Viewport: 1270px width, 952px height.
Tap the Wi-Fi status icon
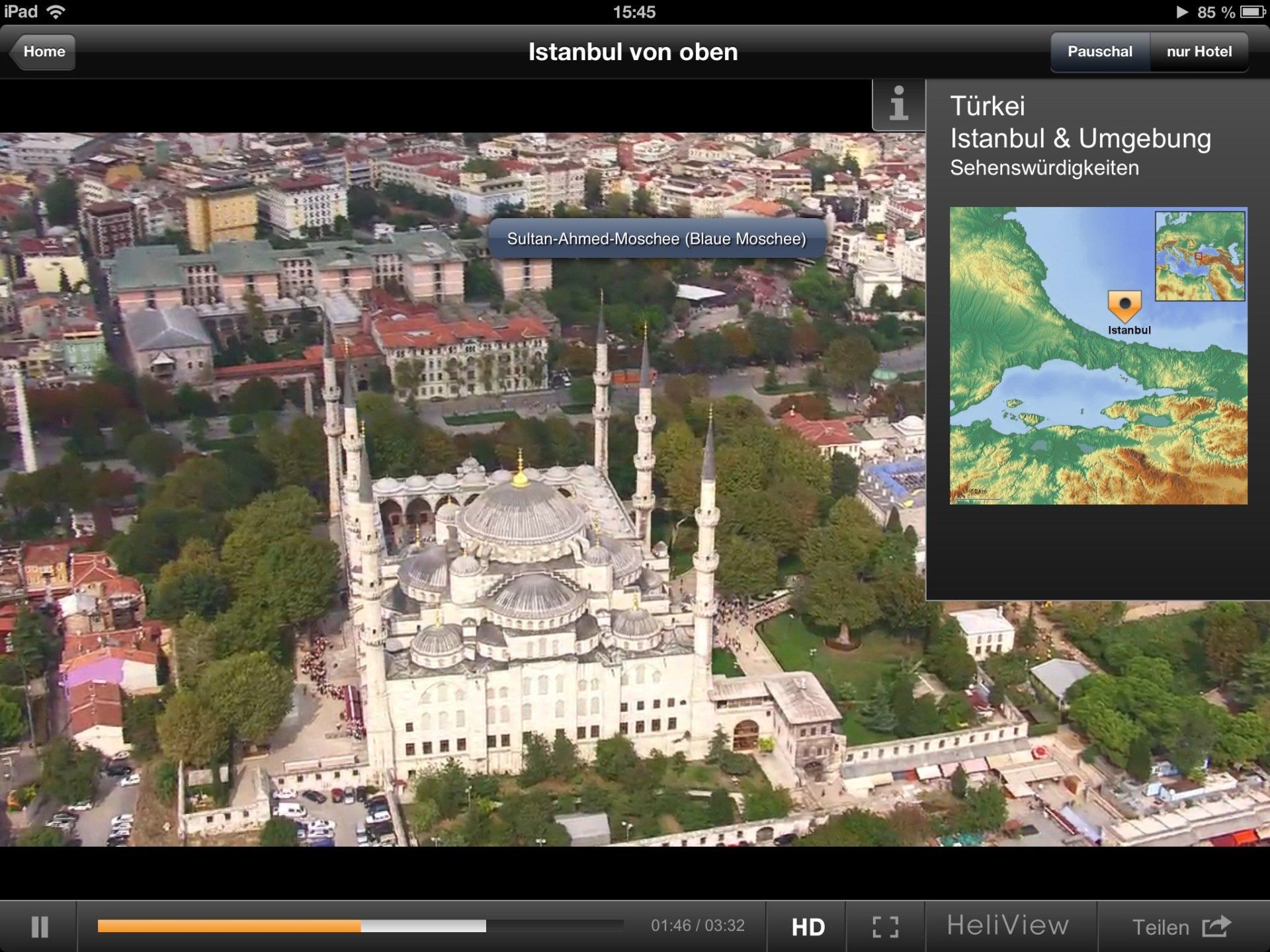(57, 12)
